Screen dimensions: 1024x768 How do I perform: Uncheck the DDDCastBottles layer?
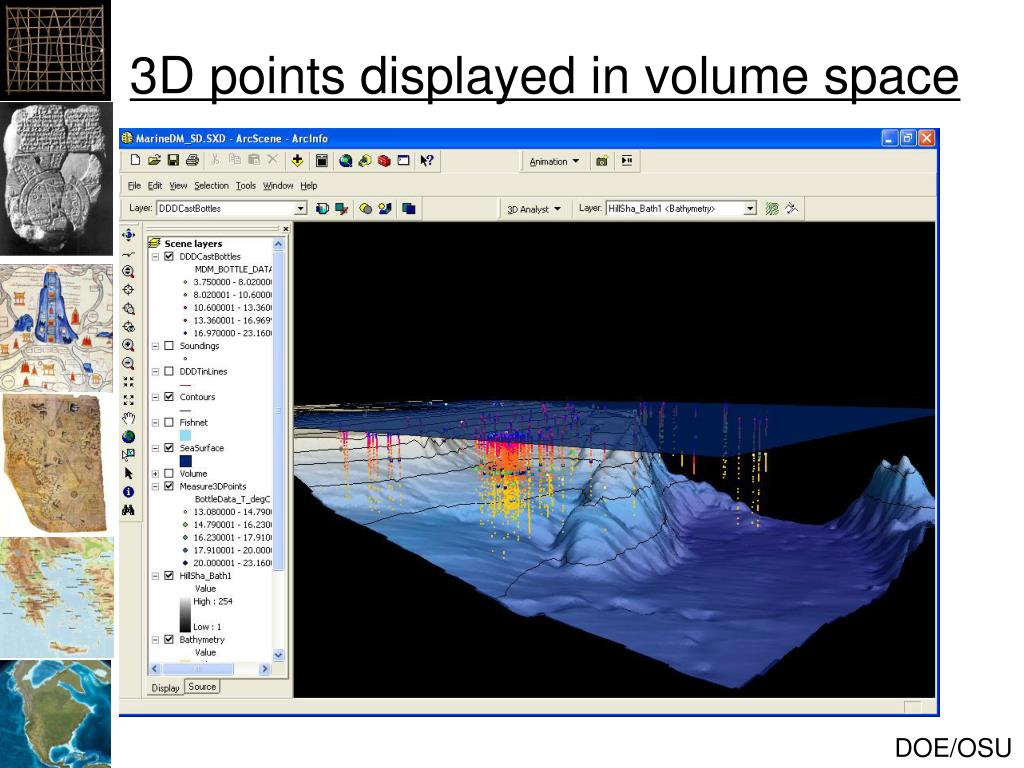pos(169,257)
